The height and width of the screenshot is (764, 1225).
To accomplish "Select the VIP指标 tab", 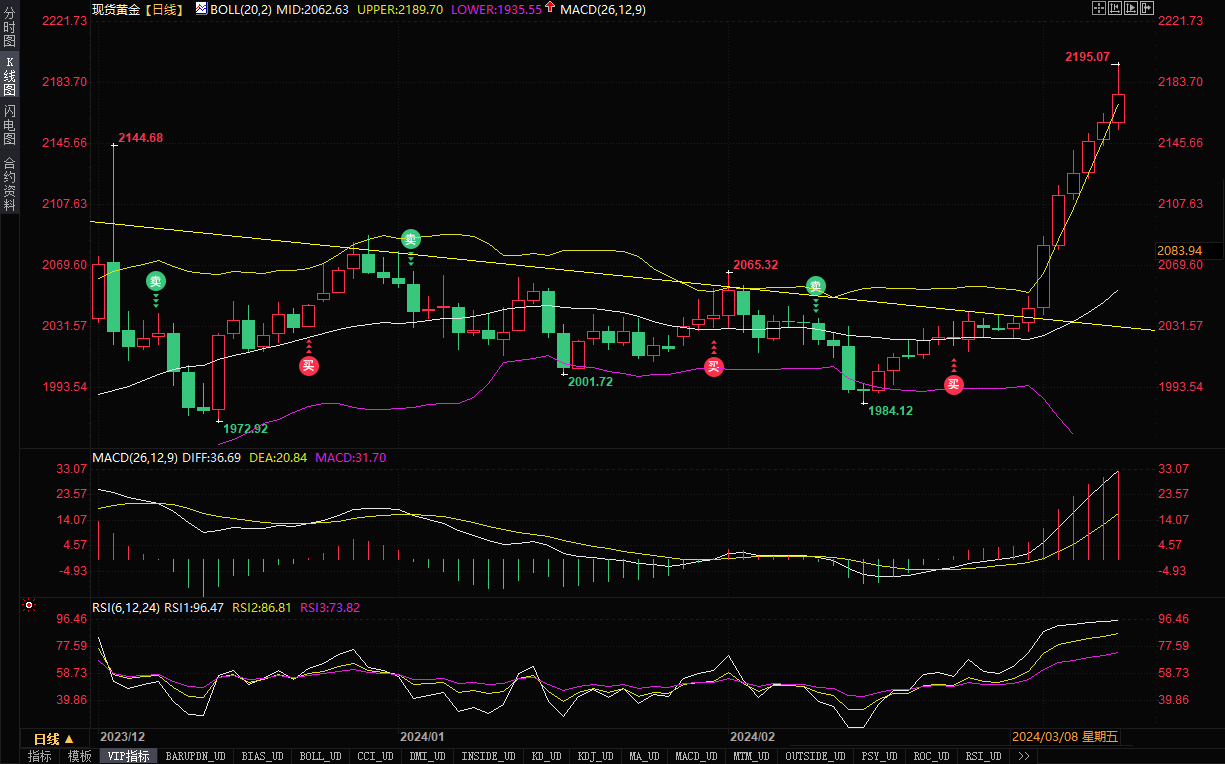I will tap(128, 757).
